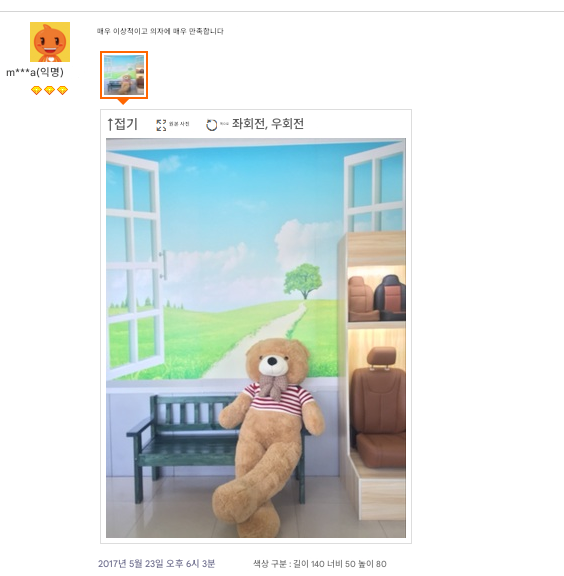Rotate the photo left with 좌회전
The height and width of the screenshot is (576, 564).
248,124
